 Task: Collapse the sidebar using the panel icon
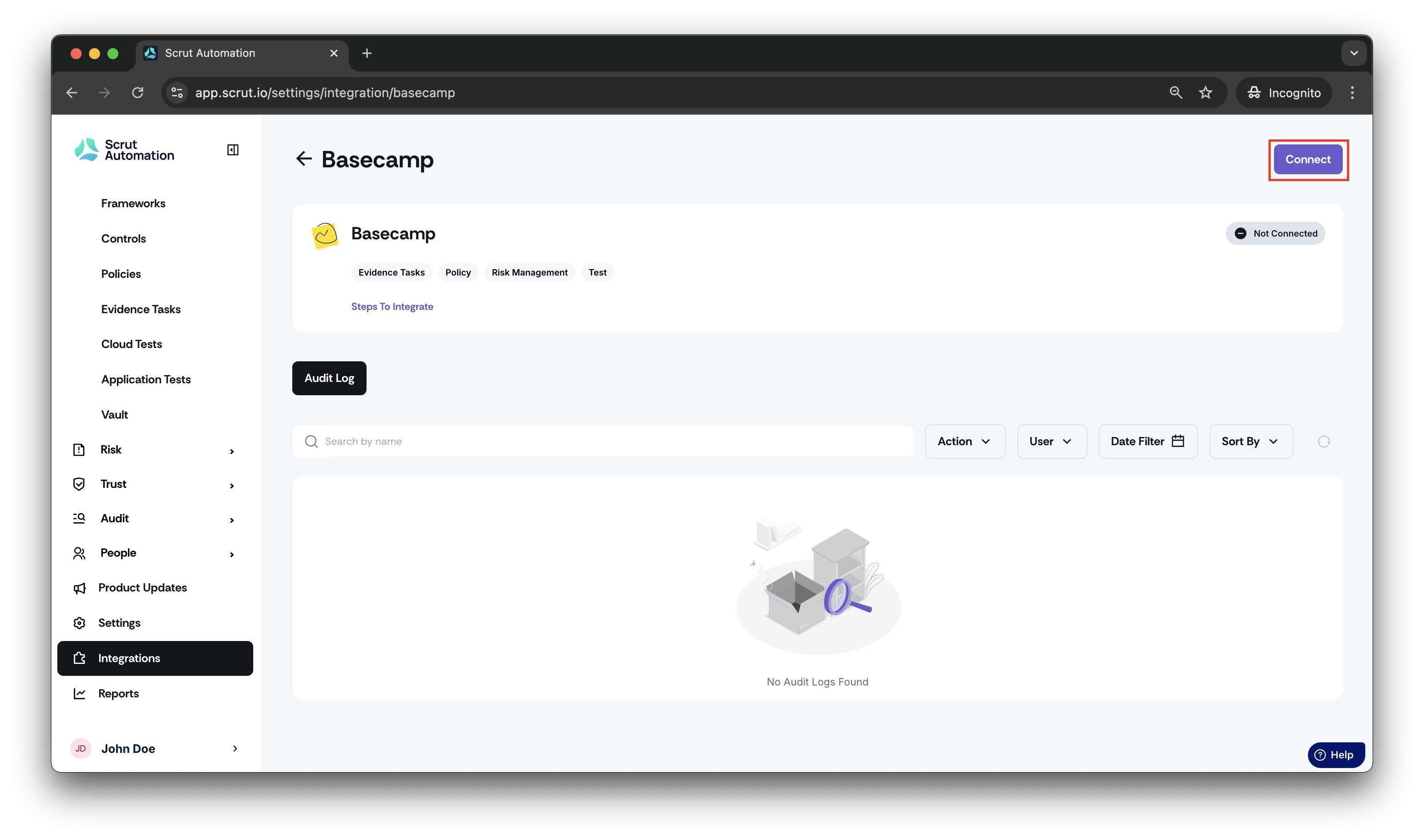point(233,149)
